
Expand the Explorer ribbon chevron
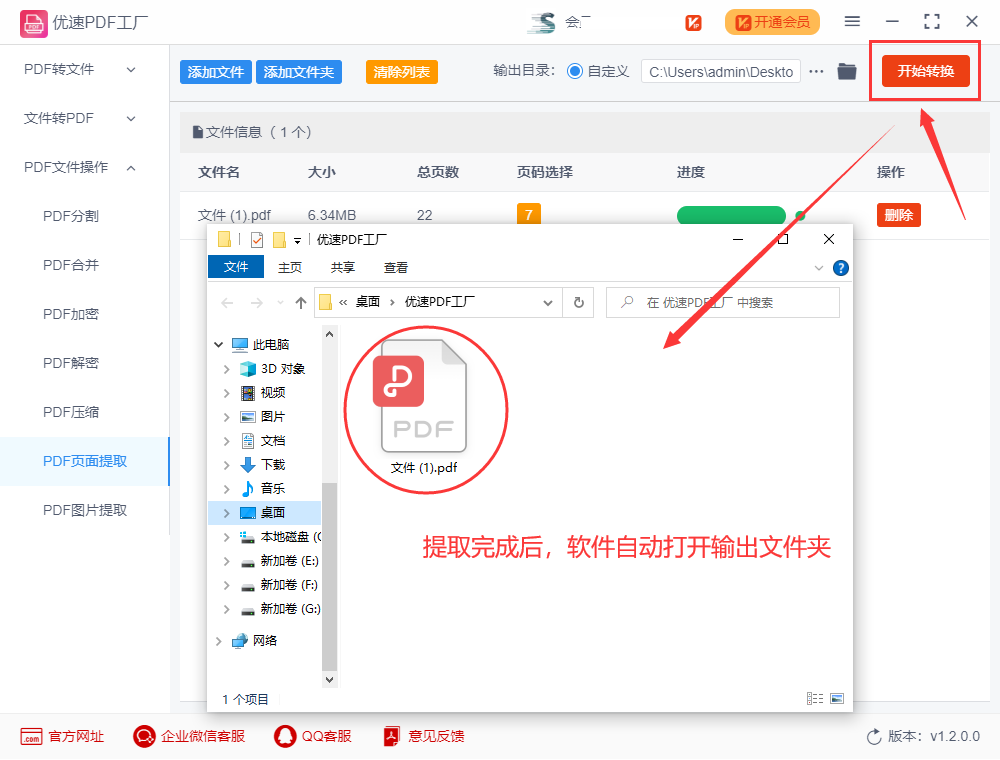tap(819, 268)
